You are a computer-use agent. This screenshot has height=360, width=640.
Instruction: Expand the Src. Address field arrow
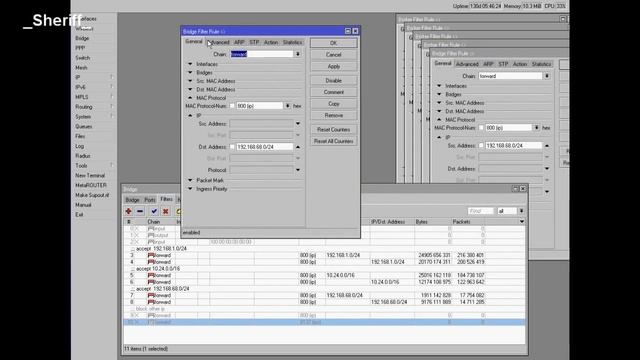pyautogui.click(x=298, y=124)
